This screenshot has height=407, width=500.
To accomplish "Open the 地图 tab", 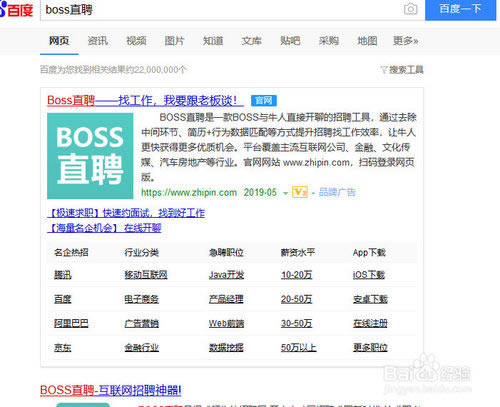I will pos(367,41).
